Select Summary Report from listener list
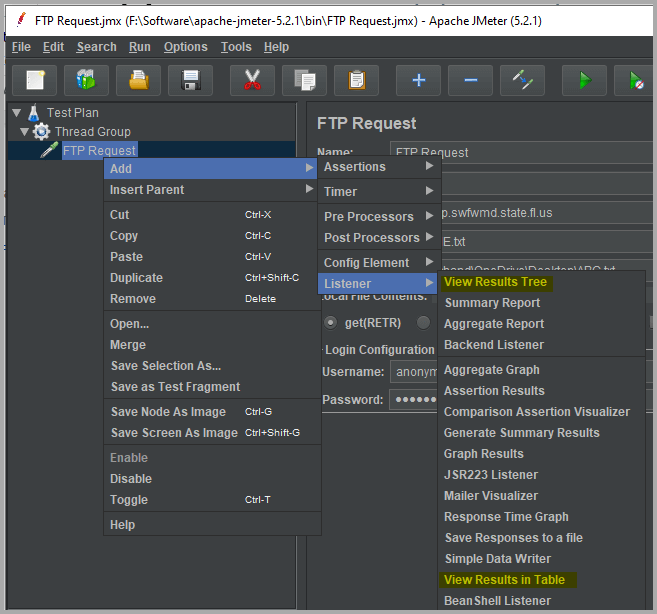The image size is (657, 614). pyautogui.click(x=492, y=303)
